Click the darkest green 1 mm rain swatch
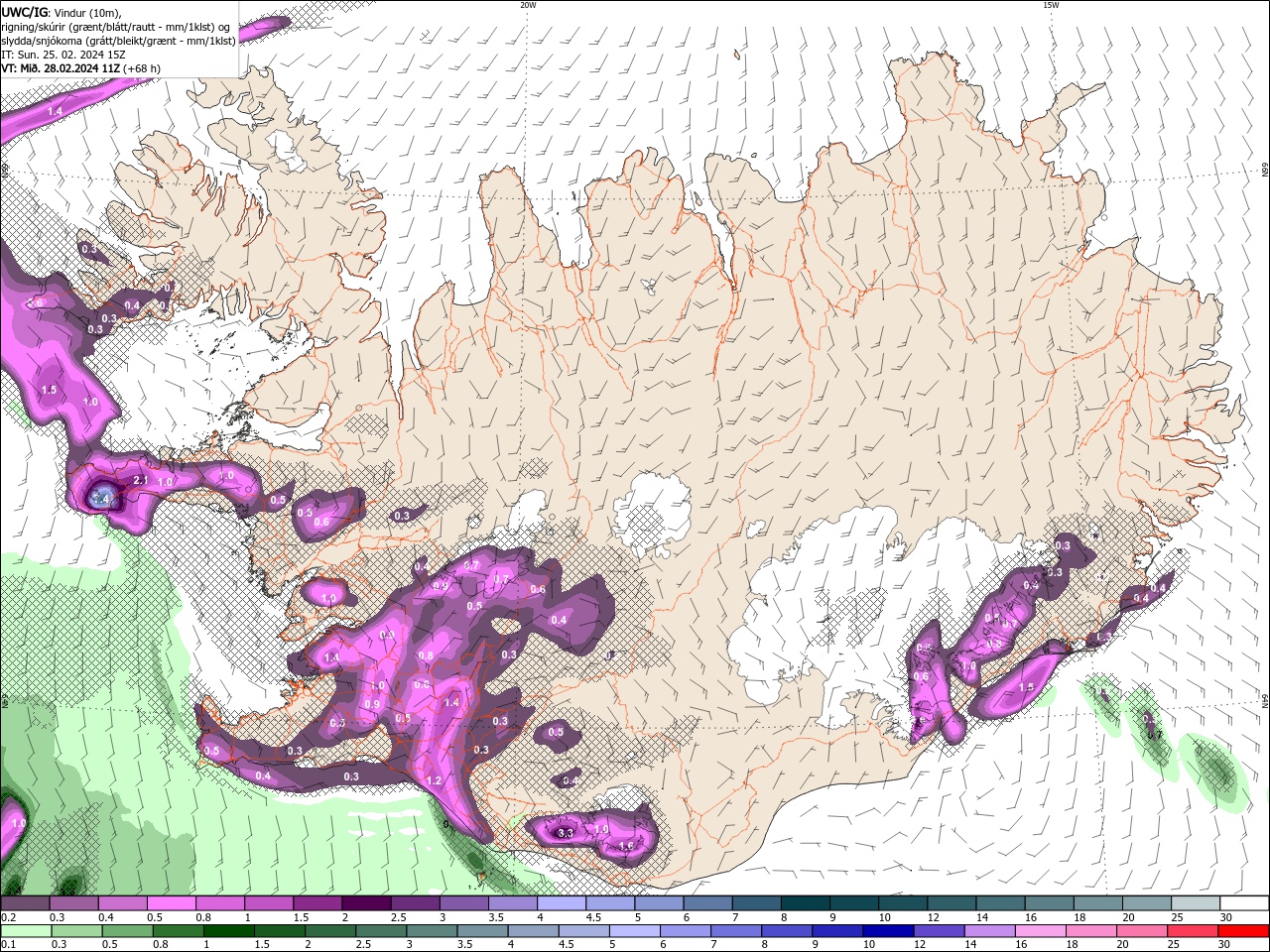 click(229, 931)
